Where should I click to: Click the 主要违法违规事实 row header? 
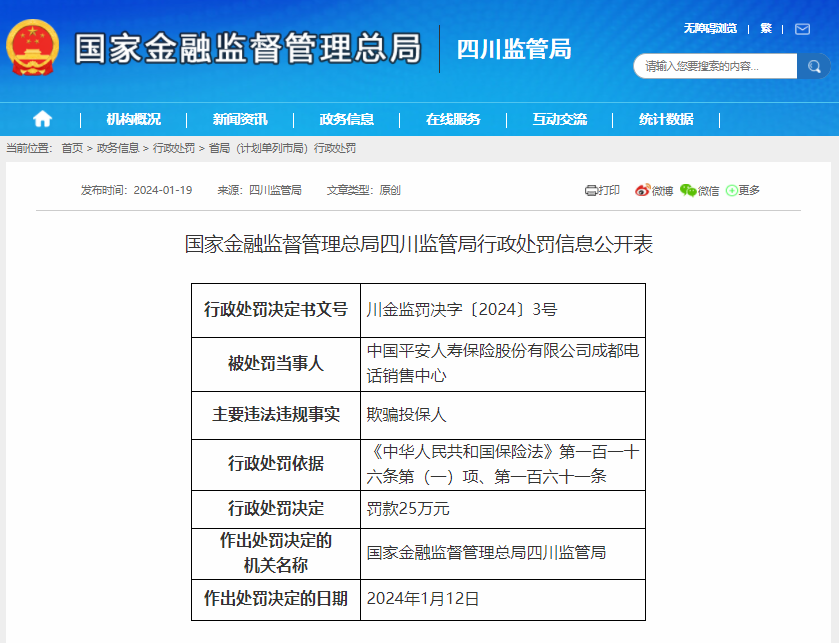point(276,416)
